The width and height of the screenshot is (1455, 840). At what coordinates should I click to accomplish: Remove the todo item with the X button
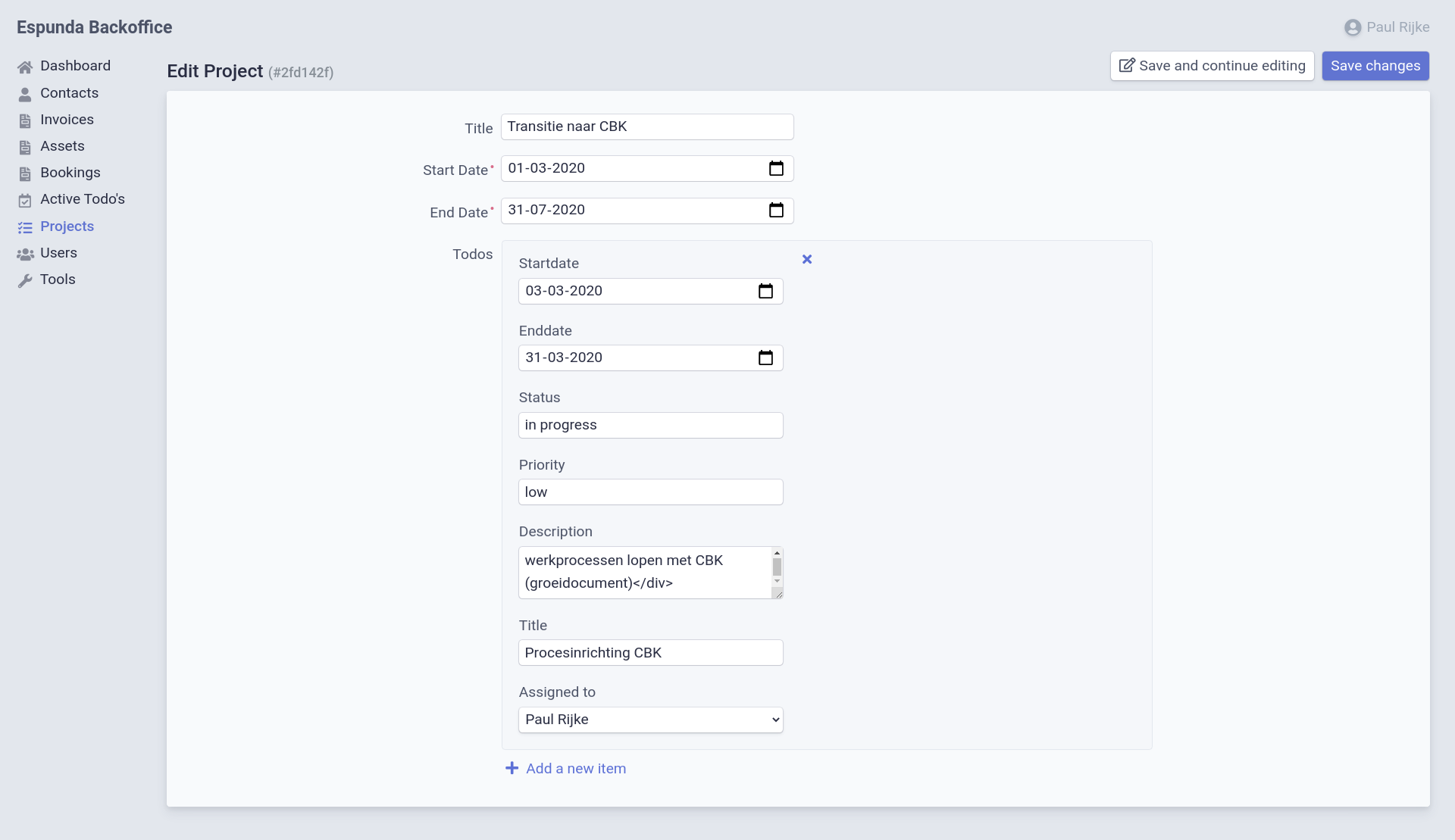(x=806, y=259)
